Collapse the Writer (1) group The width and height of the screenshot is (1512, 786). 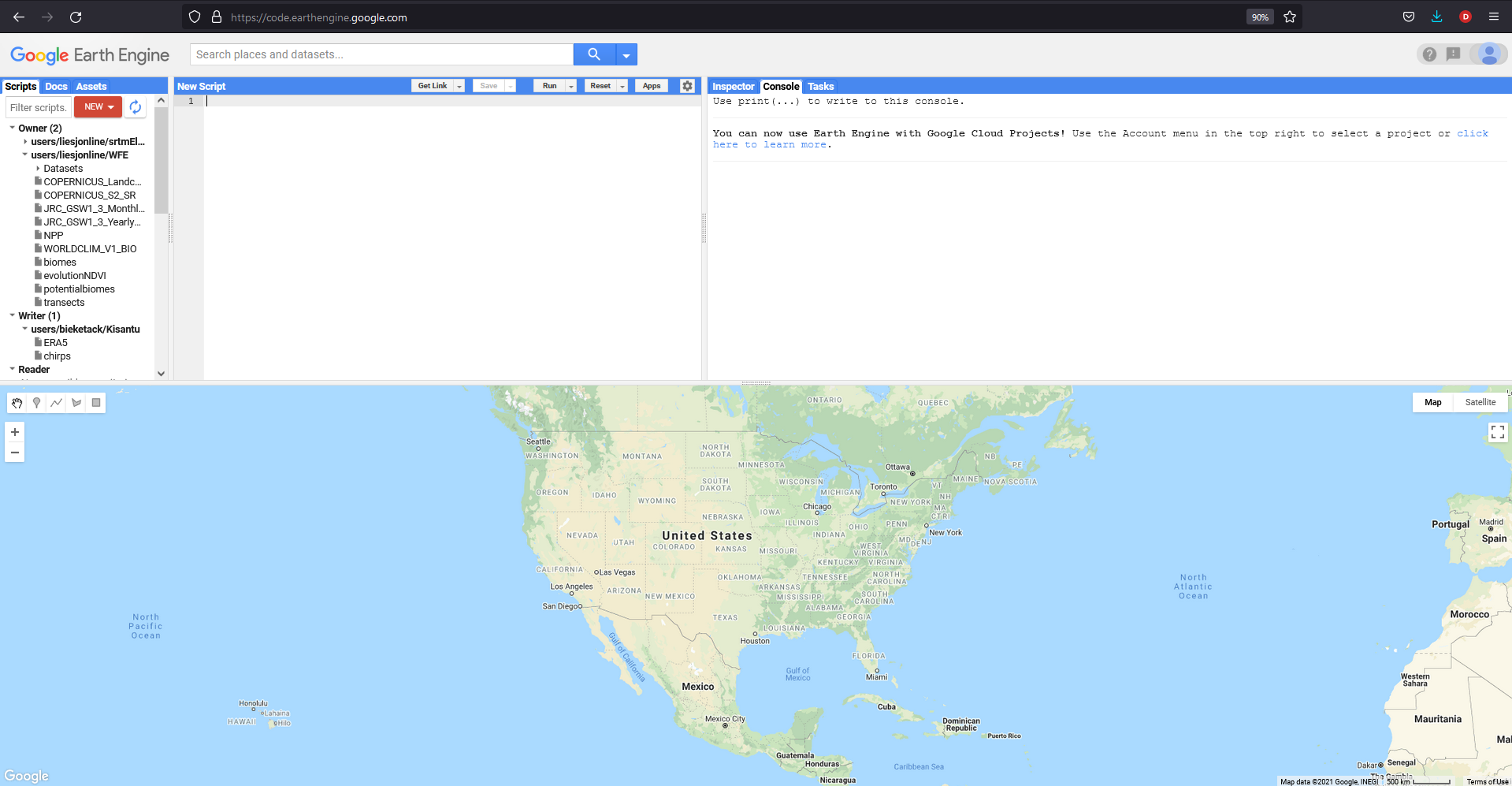(x=12, y=315)
